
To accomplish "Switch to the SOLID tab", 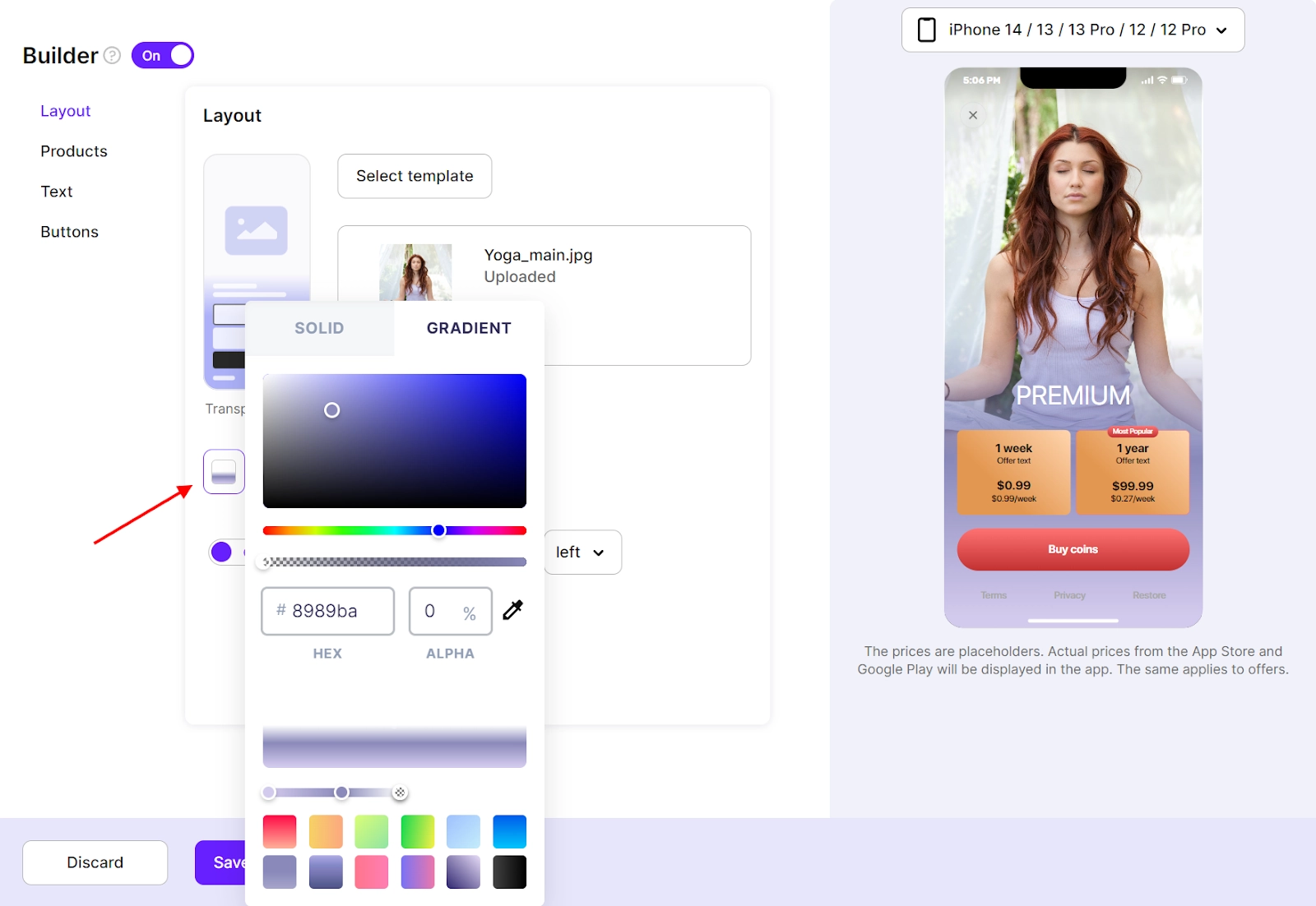I will (x=319, y=328).
